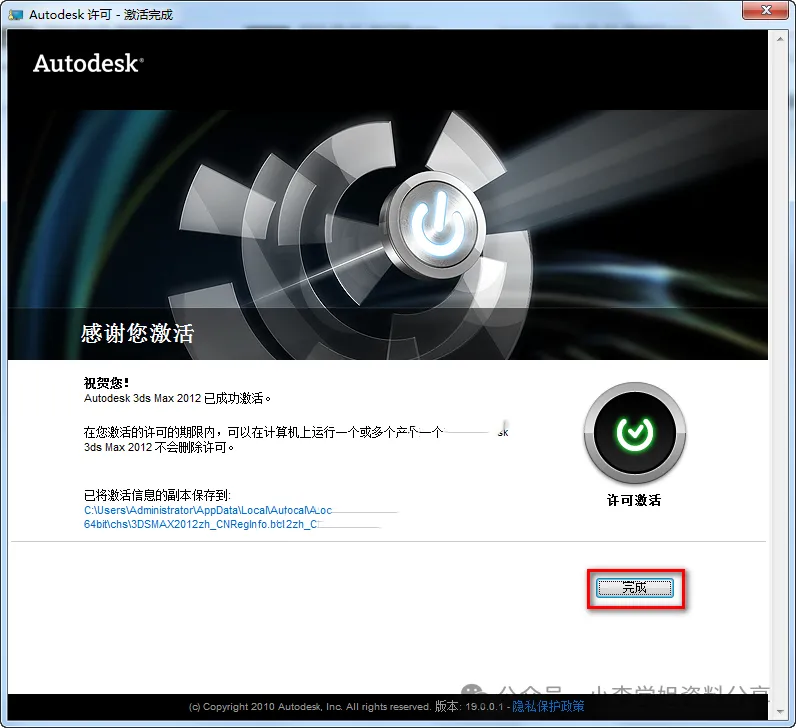Open the saved activation info file path link
Image resolution: width=796 pixels, height=728 pixels.
[x=208, y=517]
